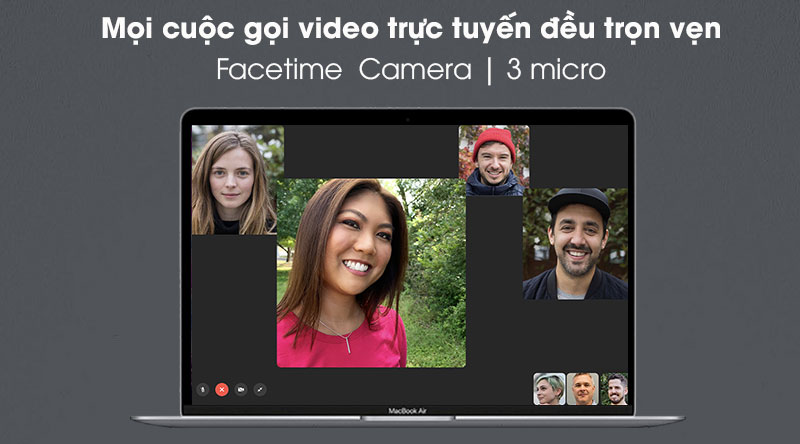This screenshot has height=444, width=800.
Task: Focus the center woman in pink shirt video
Action: pyautogui.click(x=371, y=273)
